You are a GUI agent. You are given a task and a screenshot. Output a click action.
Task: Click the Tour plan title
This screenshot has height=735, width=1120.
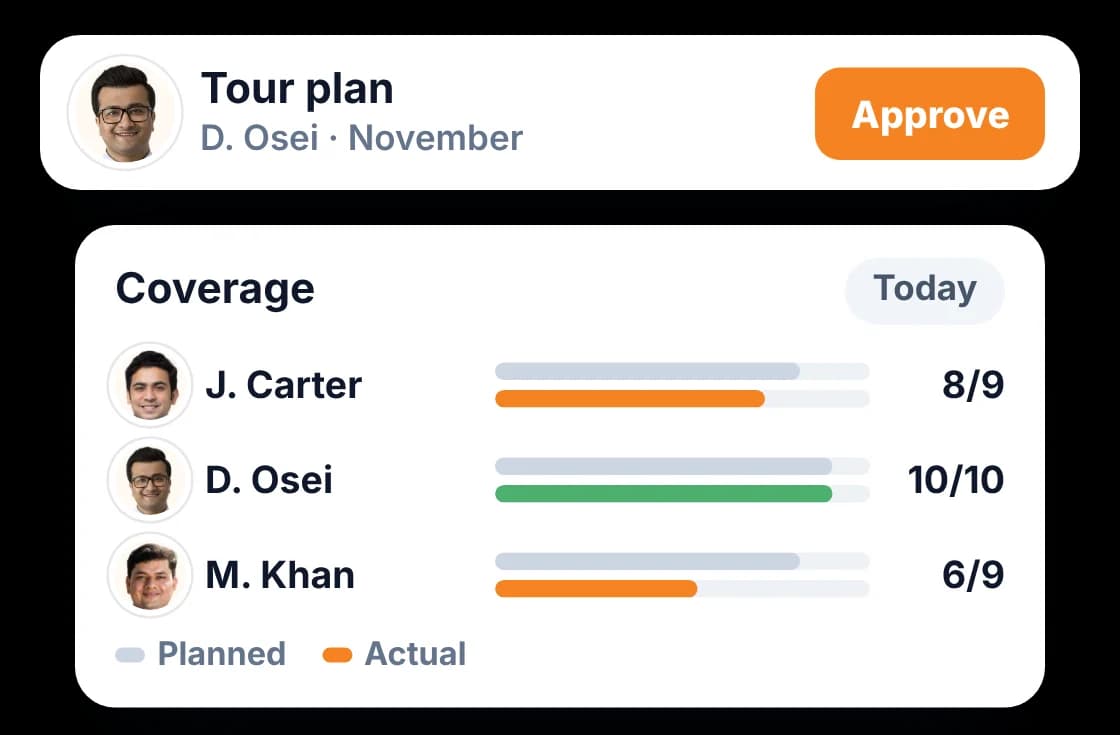(x=297, y=89)
